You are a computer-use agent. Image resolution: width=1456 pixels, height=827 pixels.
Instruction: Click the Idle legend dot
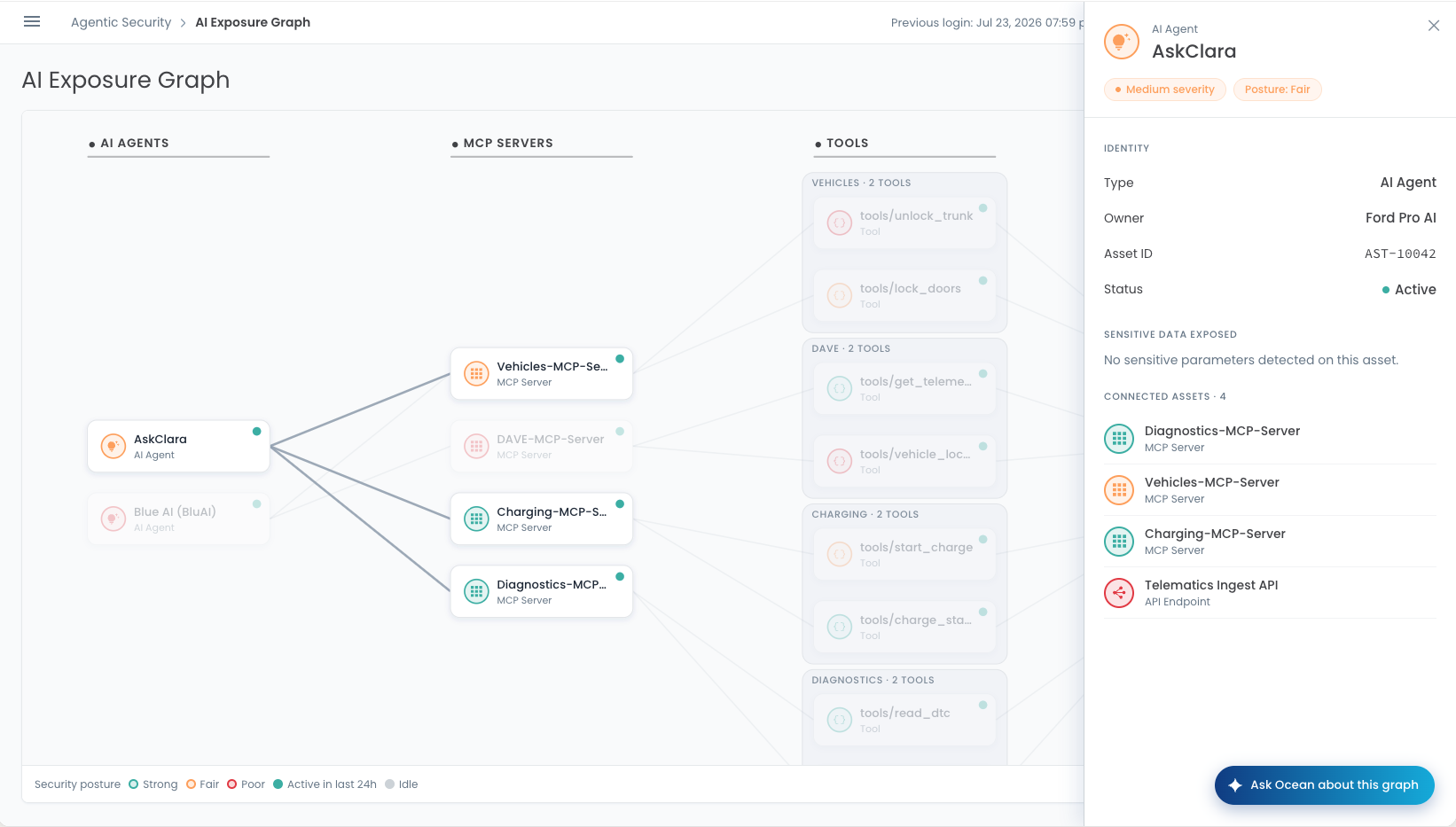point(389,784)
